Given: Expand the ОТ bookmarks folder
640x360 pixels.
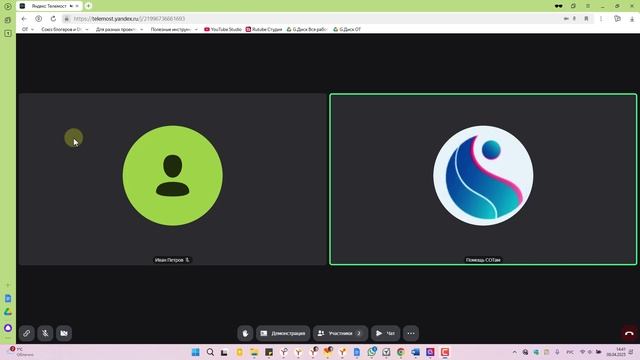Looking at the screenshot, I should point(28,29).
